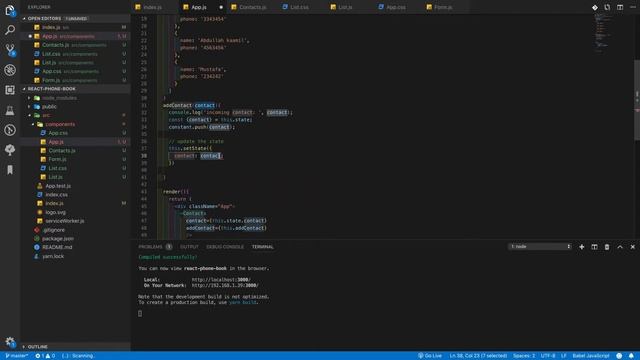Select Contacts.js in Open Editors list

pyautogui.click(x=76, y=45)
